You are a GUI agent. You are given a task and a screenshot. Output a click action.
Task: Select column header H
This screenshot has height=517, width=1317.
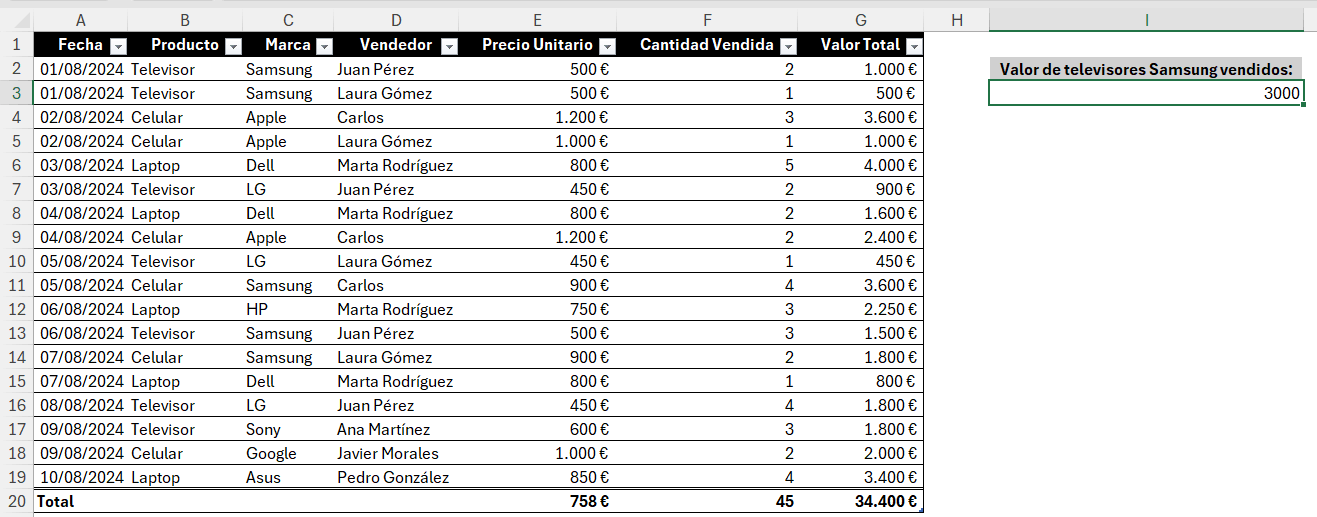tap(956, 20)
